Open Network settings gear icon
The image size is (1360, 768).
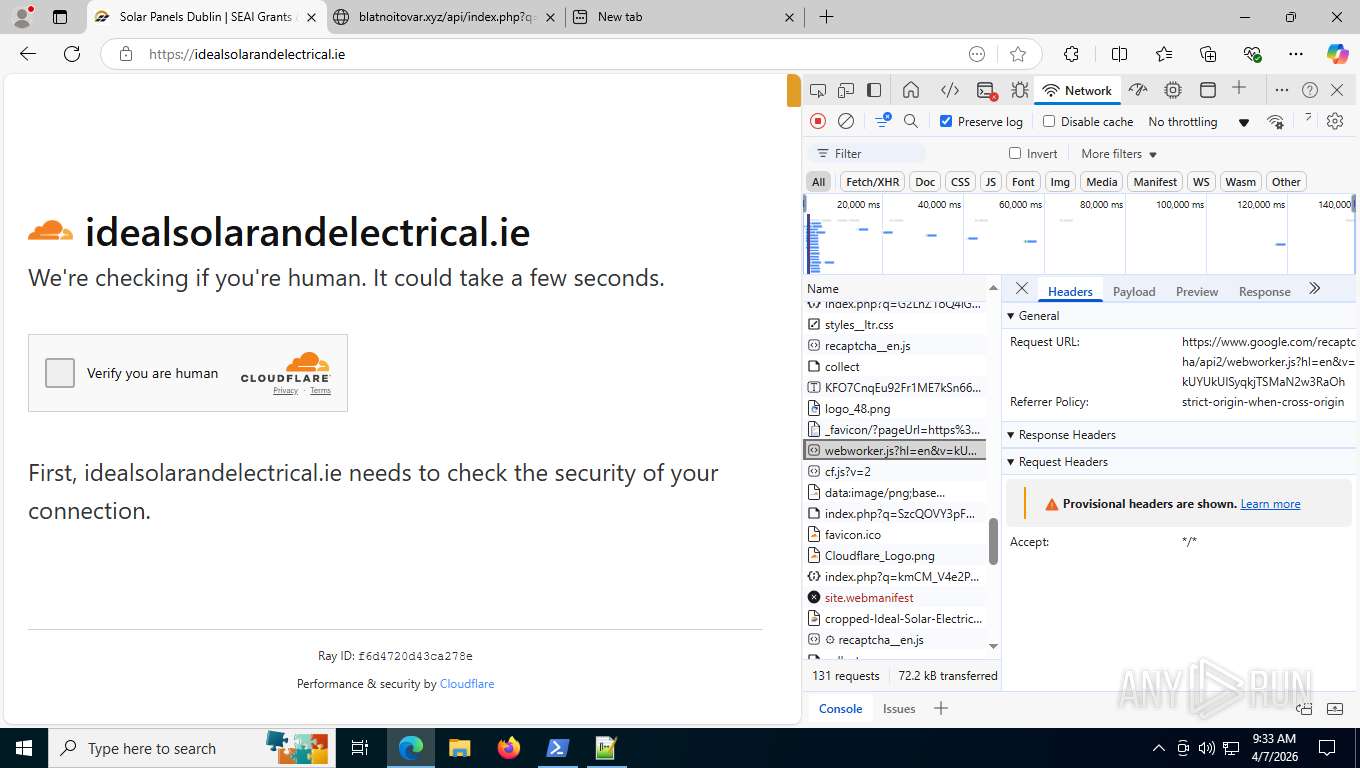(x=1335, y=121)
